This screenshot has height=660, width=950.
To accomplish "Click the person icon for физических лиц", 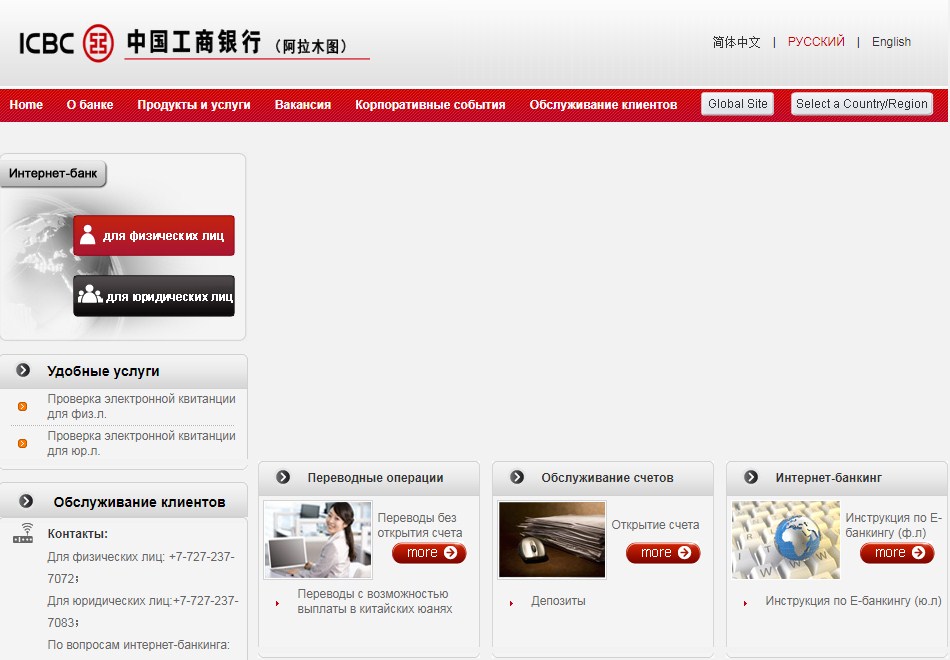I will pyautogui.click(x=88, y=235).
